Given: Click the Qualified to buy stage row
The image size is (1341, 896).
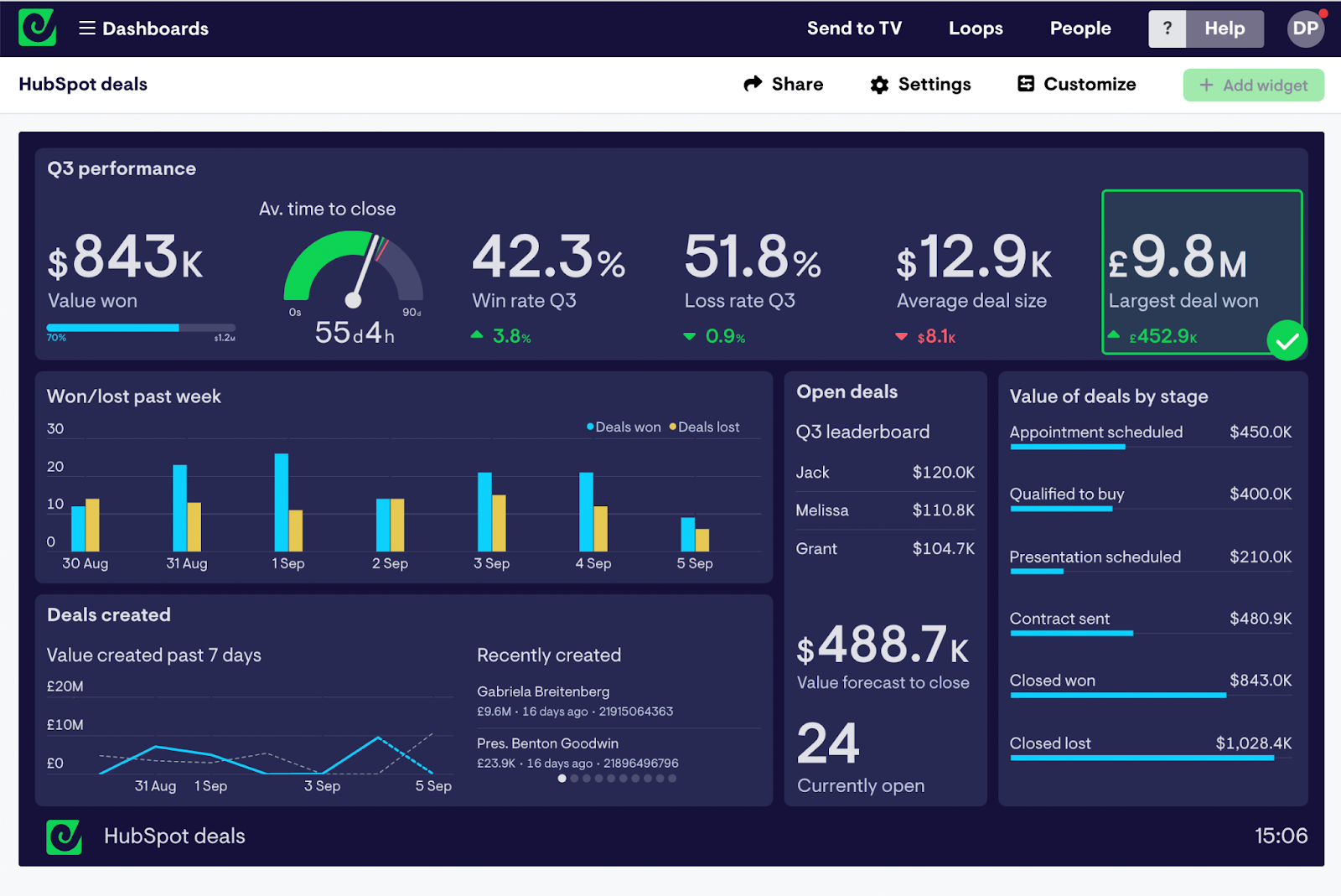Looking at the screenshot, I should pyautogui.click(x=1151, y=498).
